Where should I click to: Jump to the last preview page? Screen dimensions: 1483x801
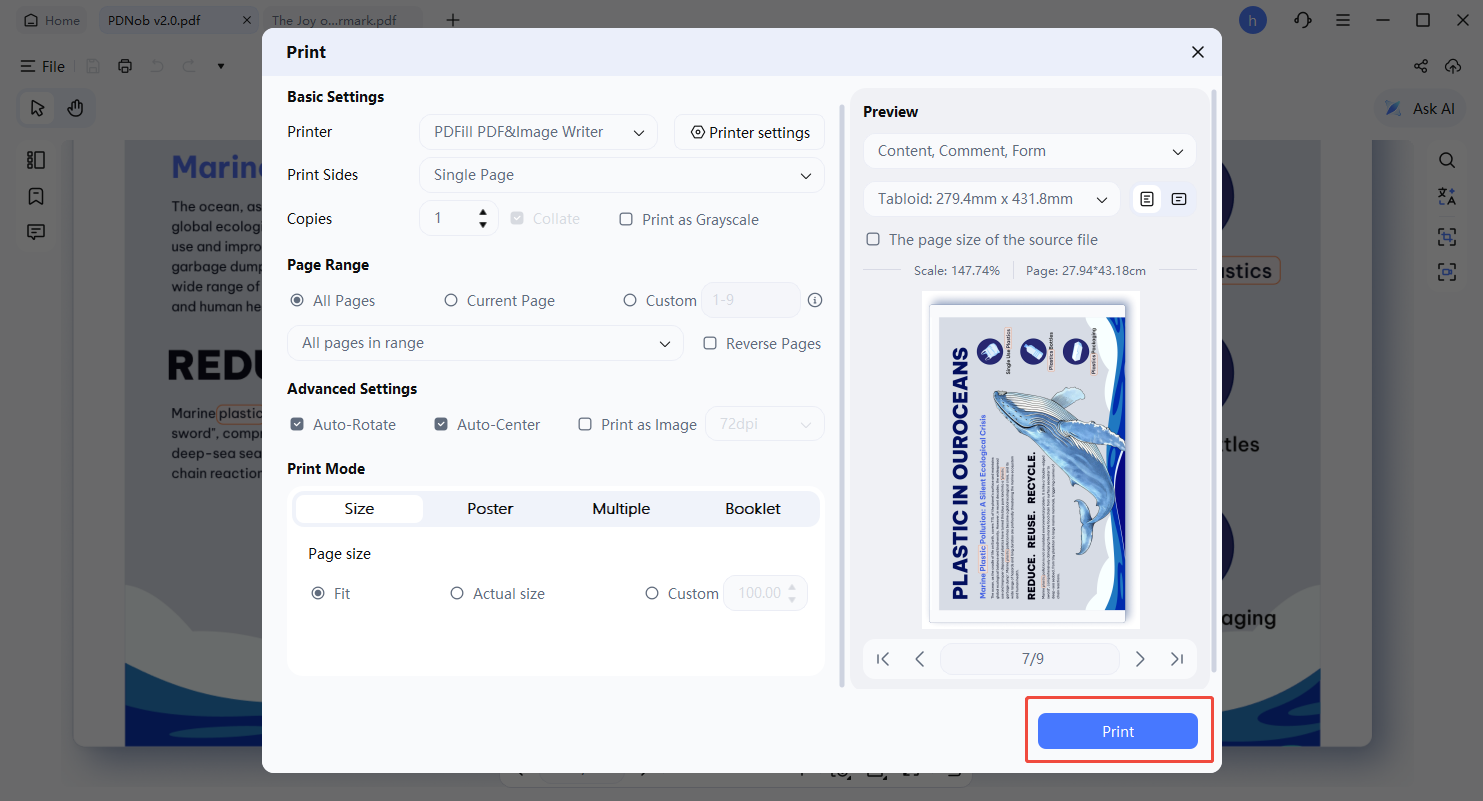[1176, 658]
